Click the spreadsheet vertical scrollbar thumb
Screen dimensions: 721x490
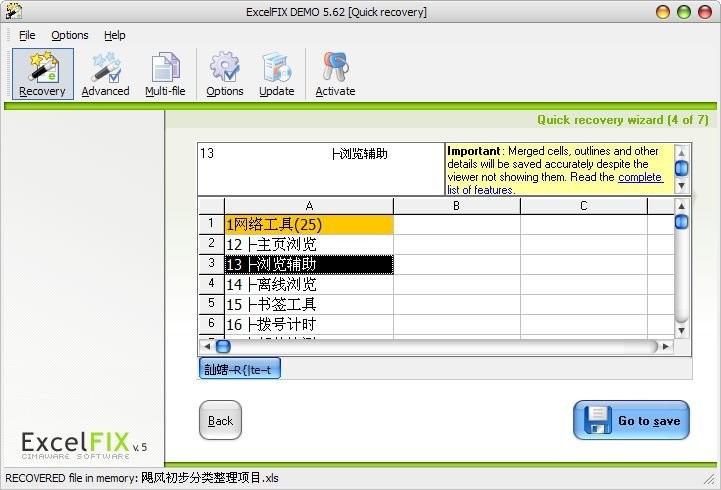tap(681, 221)
